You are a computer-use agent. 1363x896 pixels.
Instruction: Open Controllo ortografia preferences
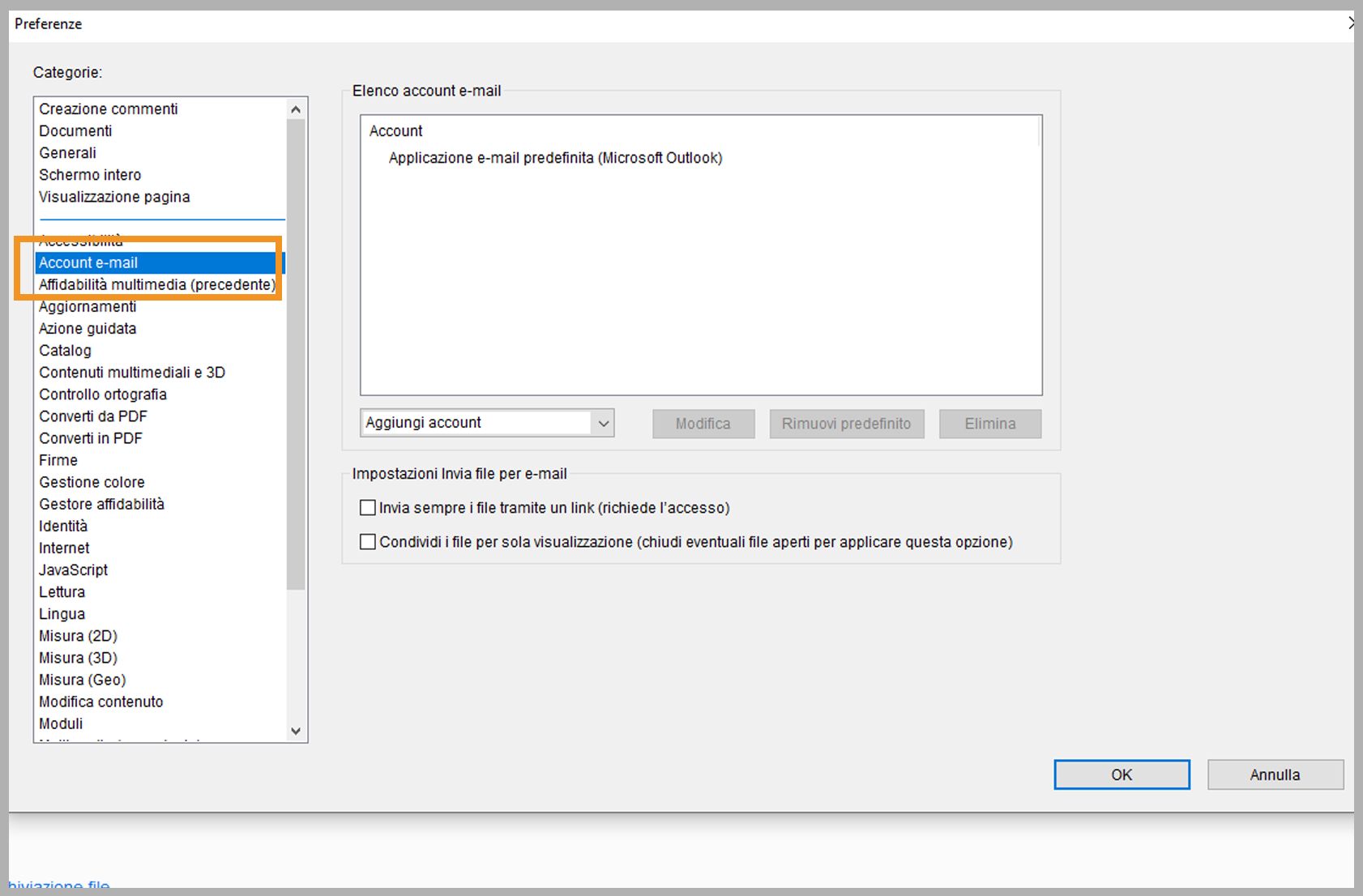pyautogui.click(x=102, y=395)
